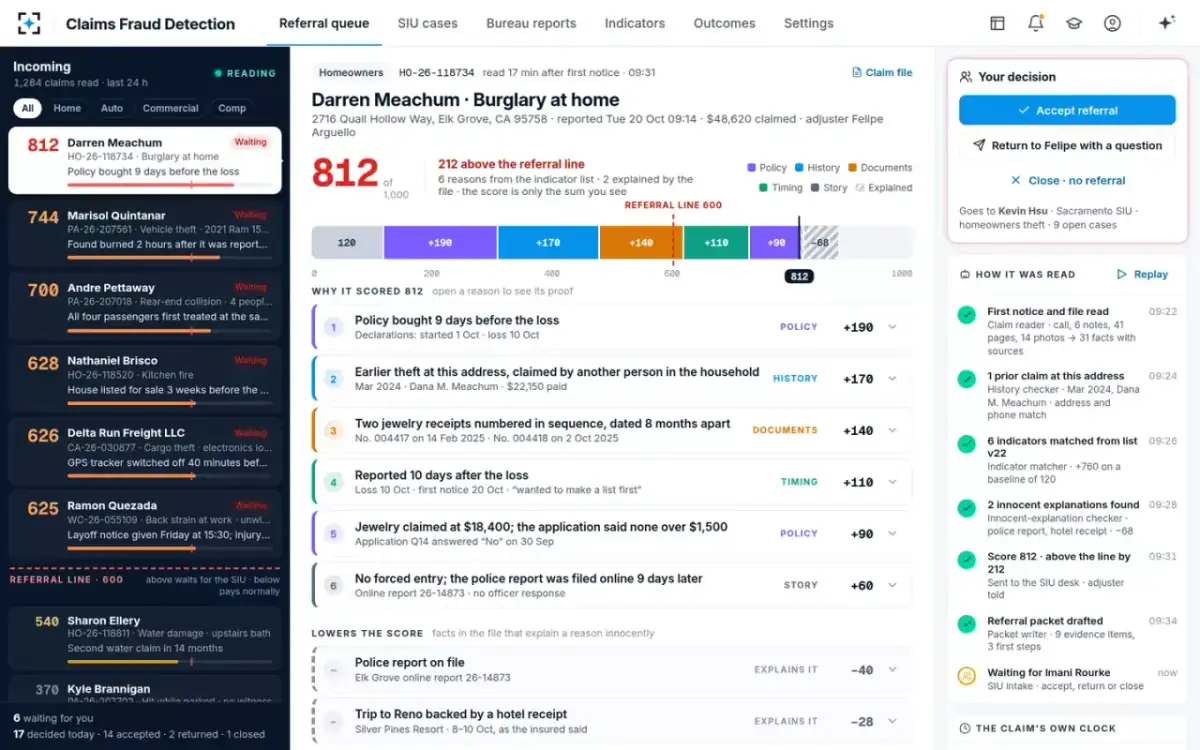Click the purple +190 score bar segment
This screenshot has height=750, width=1200.
tap(440, 243)
